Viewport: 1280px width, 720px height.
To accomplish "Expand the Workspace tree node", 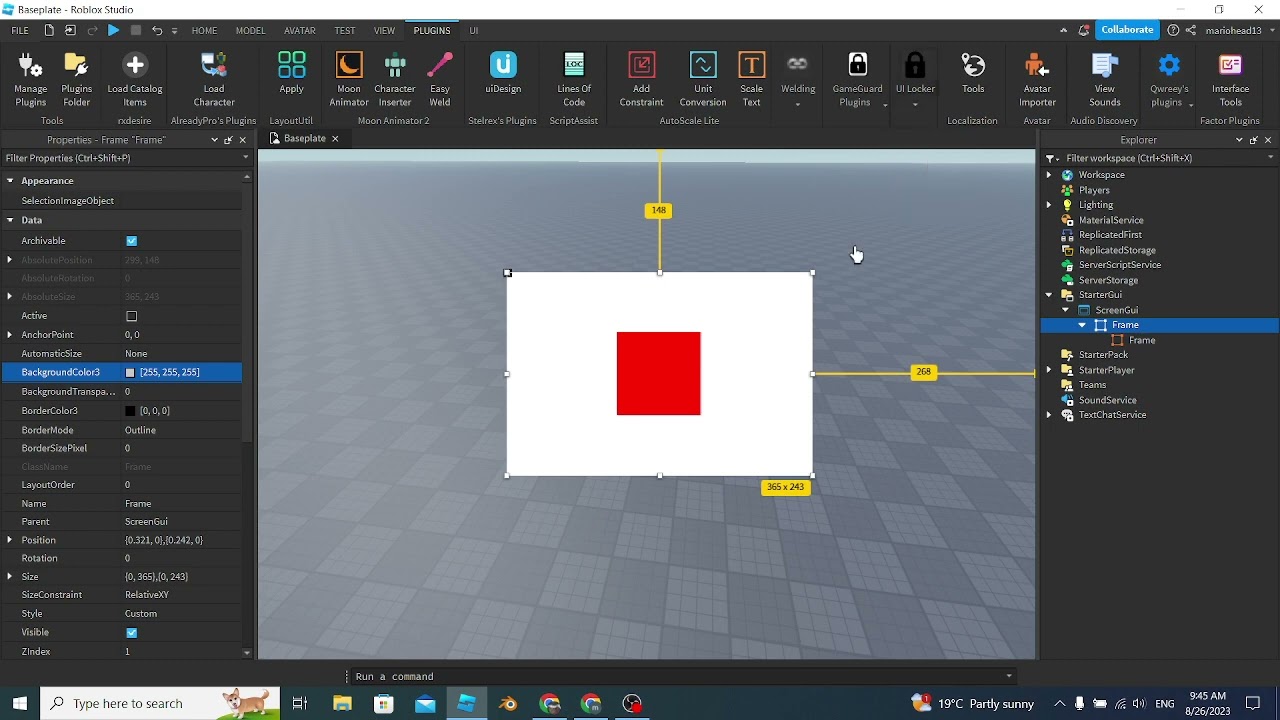I will [x=1049, y=175].
